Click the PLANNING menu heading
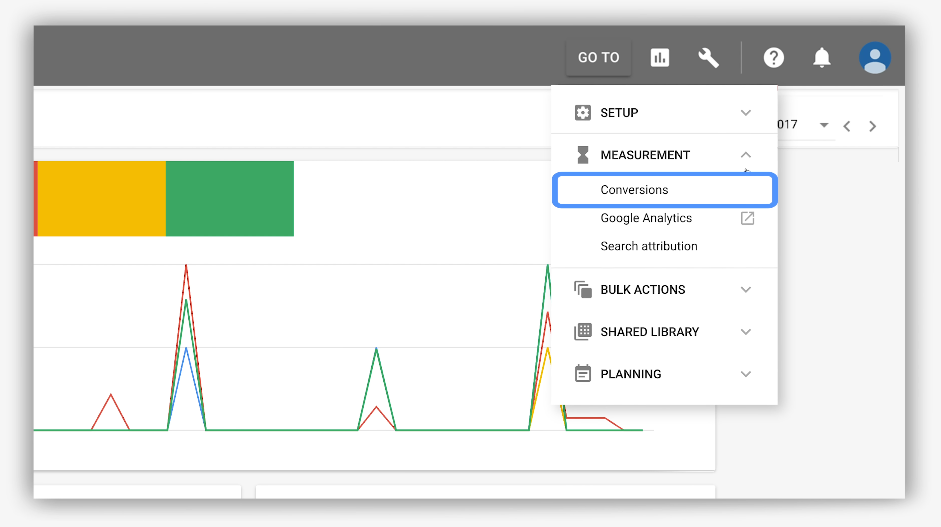Viewport: 941px width, 527px height. click(x=631, y=373)
